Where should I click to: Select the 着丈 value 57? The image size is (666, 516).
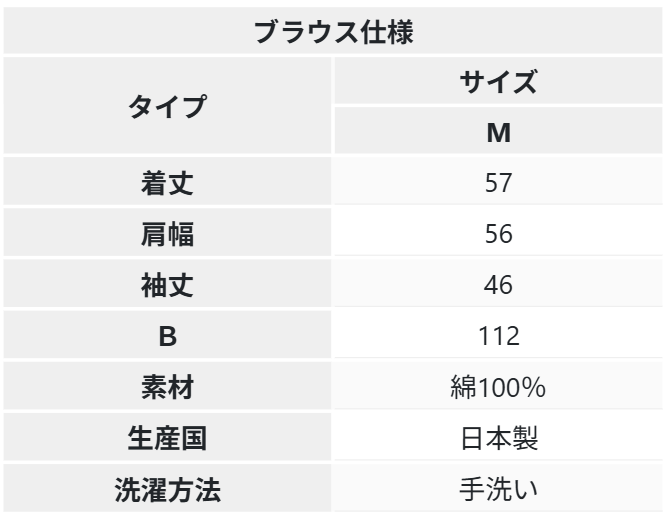[x=498, y=184]
